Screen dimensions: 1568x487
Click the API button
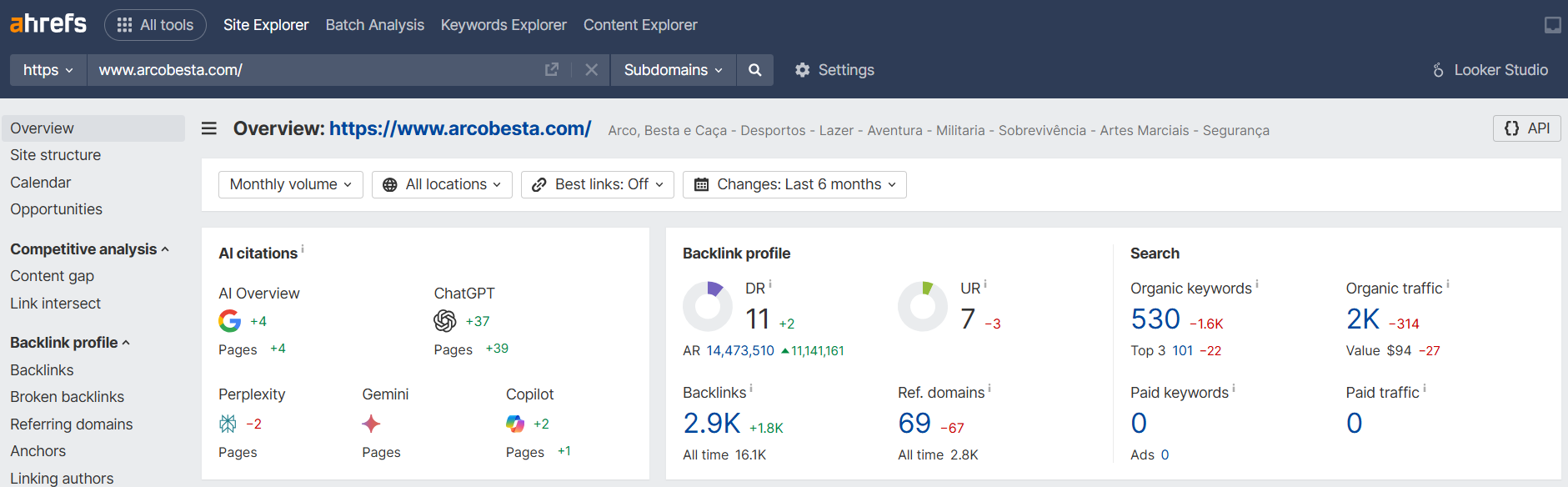pyautogui.click(x=1526, y=128)
